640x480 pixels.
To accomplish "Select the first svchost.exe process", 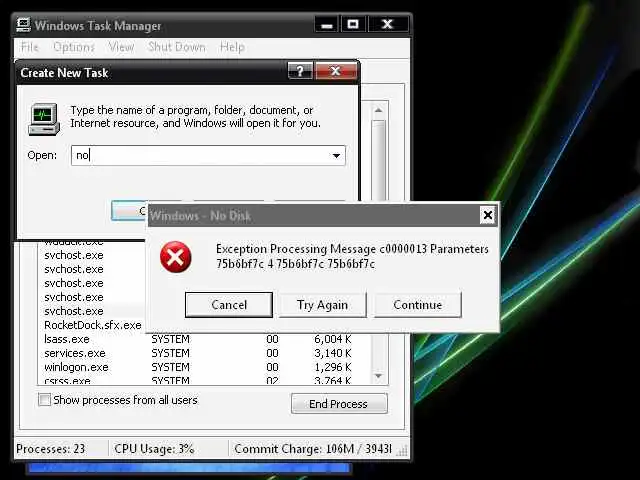I will coord(74,256).
